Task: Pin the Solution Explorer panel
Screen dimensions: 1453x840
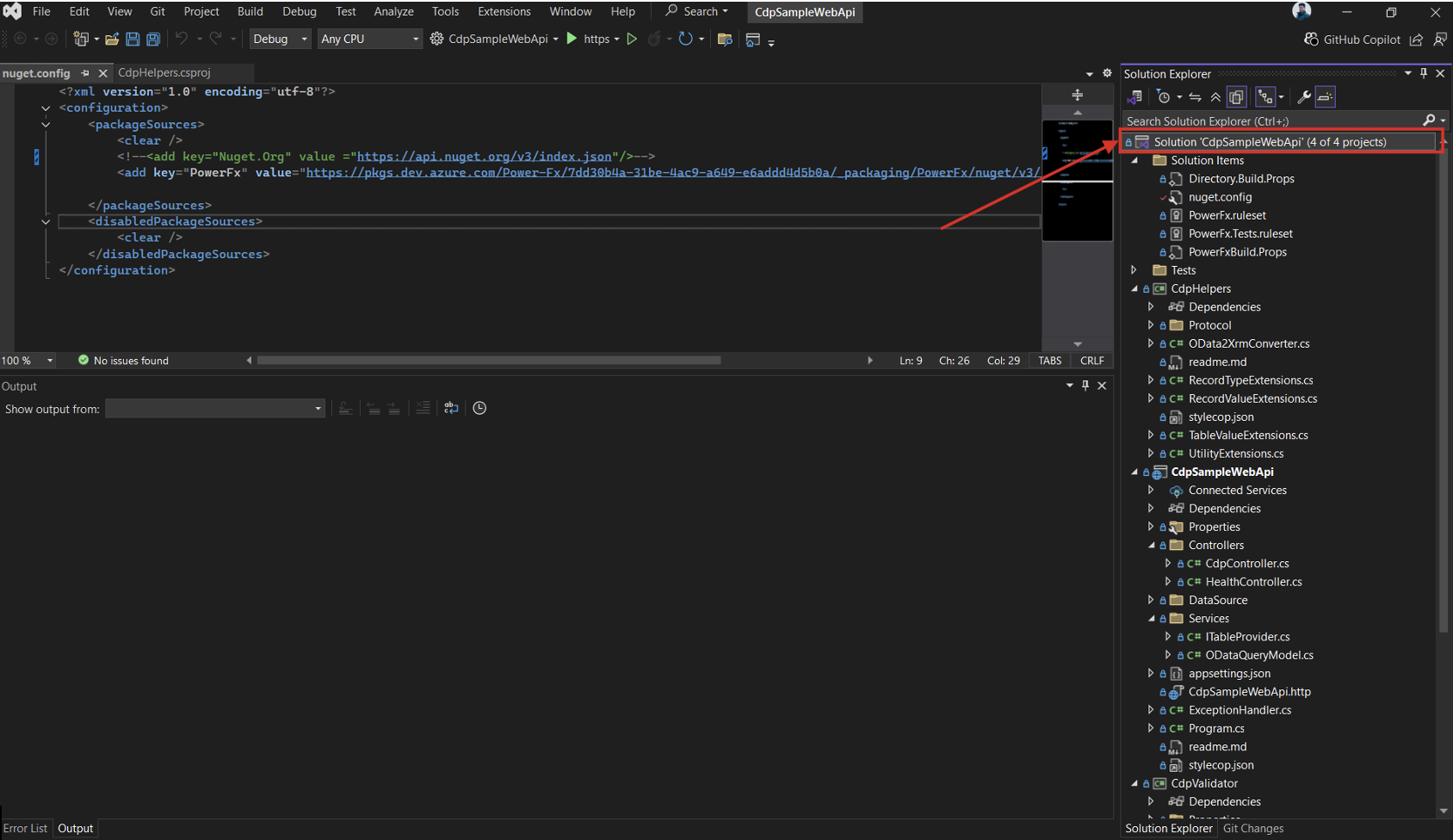Action: tap(1424, 73)
